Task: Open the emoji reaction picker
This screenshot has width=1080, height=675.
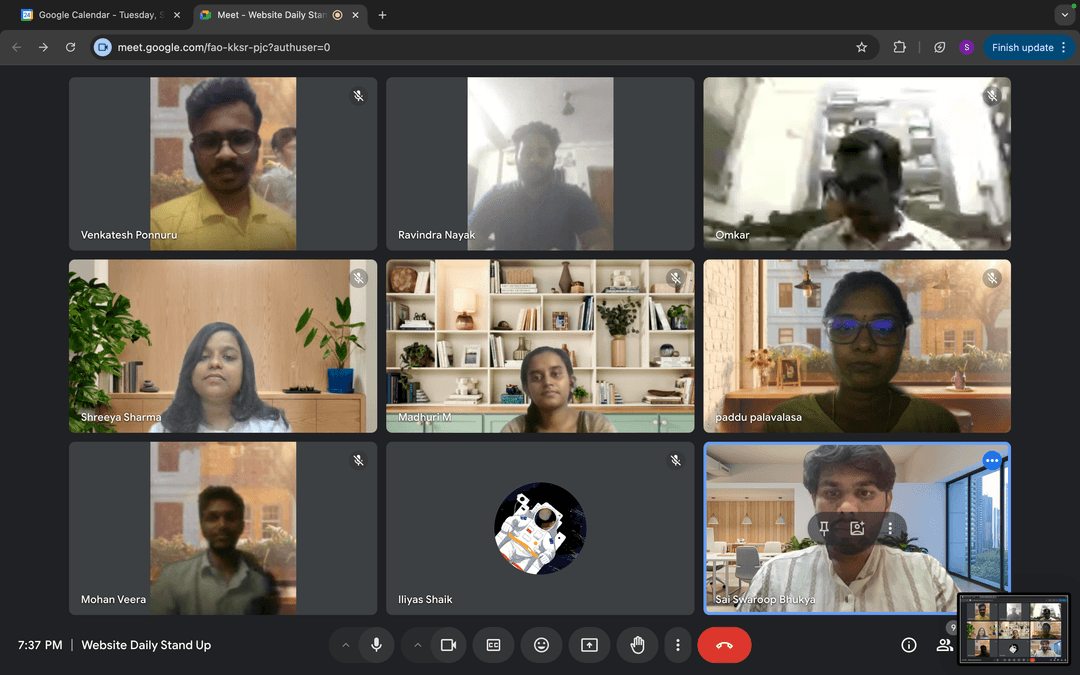Action: pyautogui.click(x=541, y=645)
